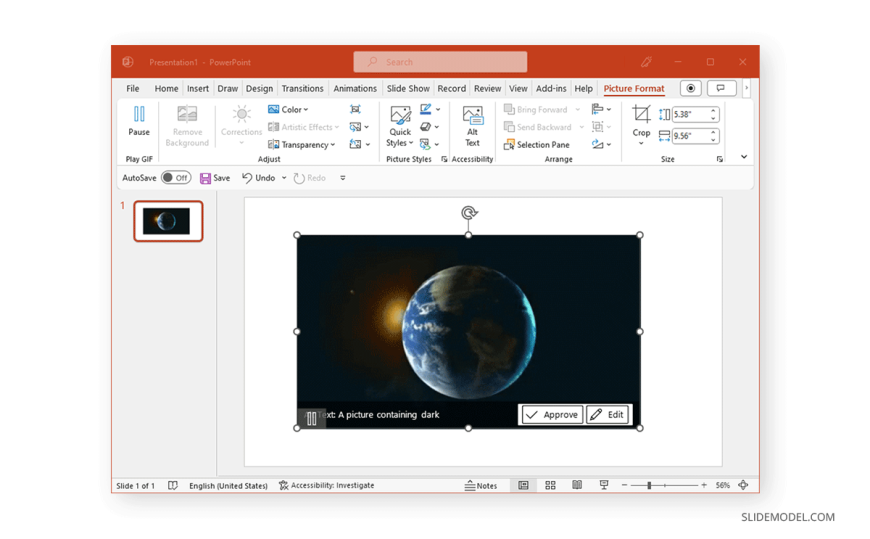Click the shape width field
Viewport: 870px width, 539px height.
pos(690,136)
